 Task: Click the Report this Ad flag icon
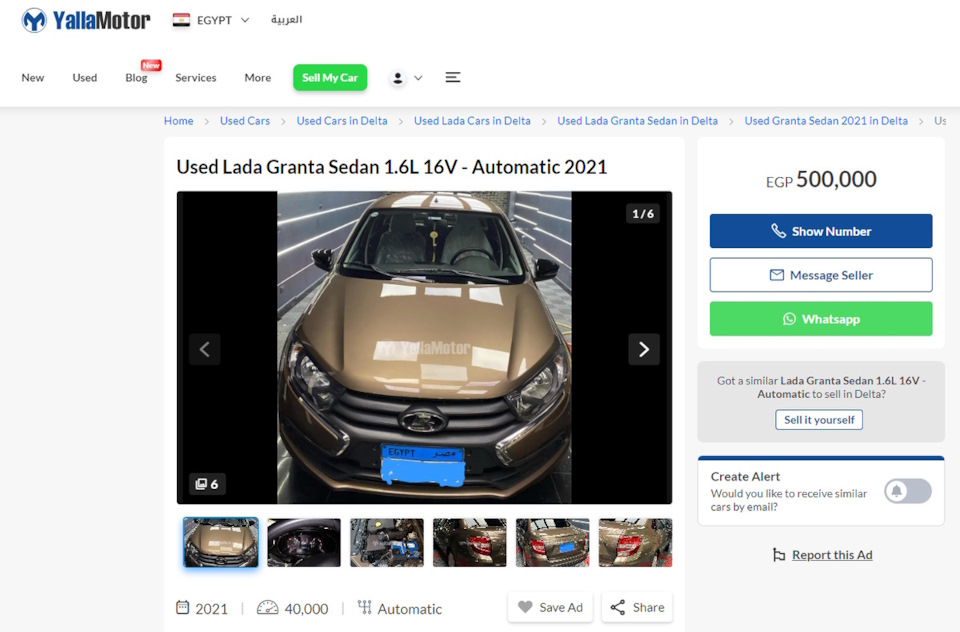[x=779, y=555]
